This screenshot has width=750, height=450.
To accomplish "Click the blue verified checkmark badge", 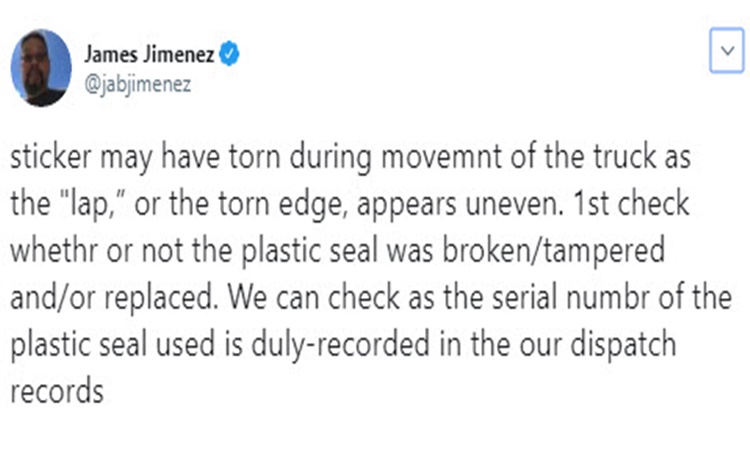I will click(x=229, y=54).
